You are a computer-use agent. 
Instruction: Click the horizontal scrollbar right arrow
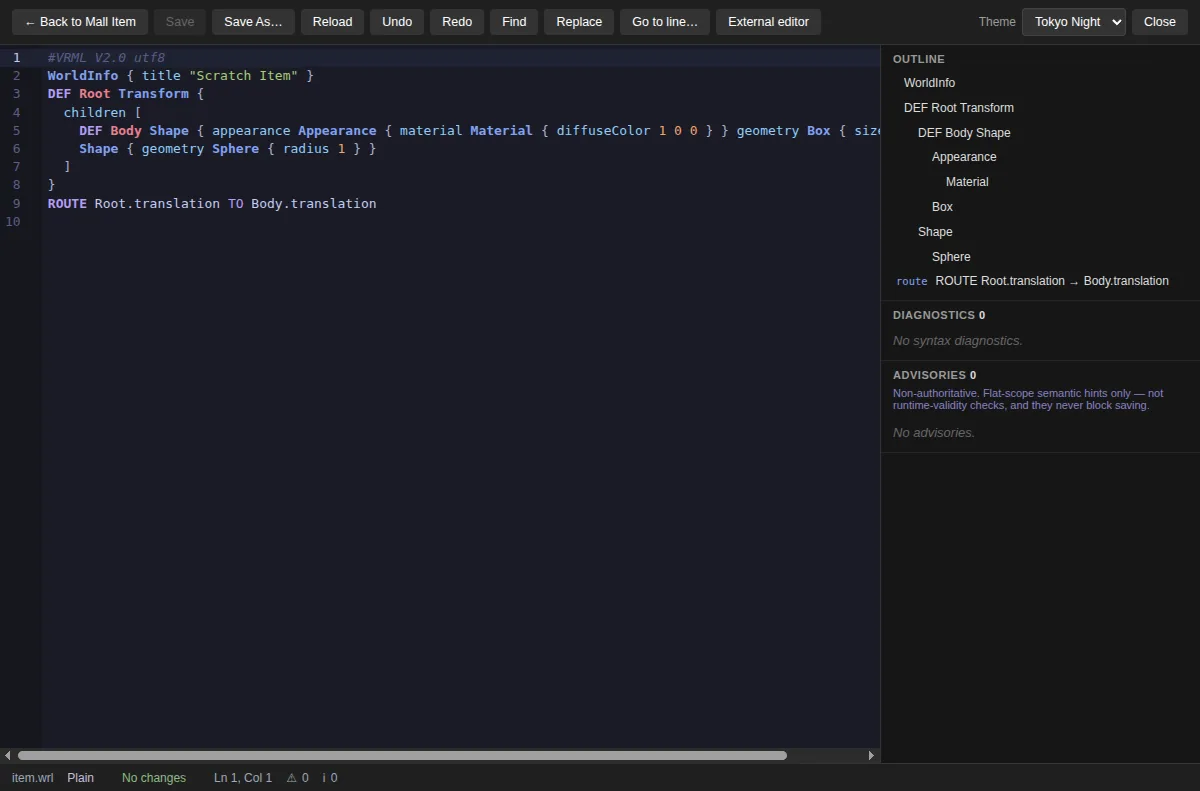point(871,755)
